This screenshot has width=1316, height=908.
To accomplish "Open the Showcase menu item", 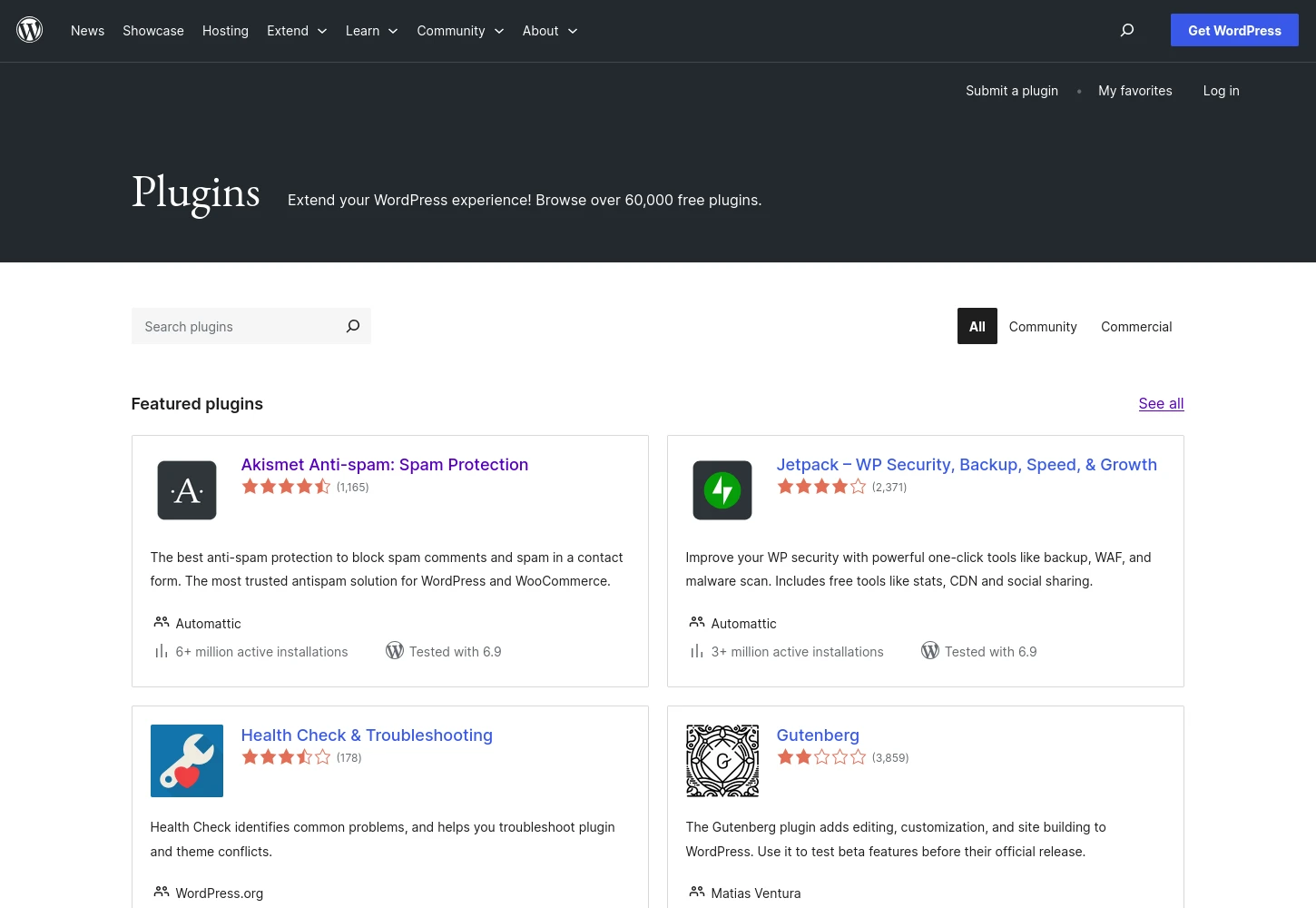I will click(x=152, y=30).
